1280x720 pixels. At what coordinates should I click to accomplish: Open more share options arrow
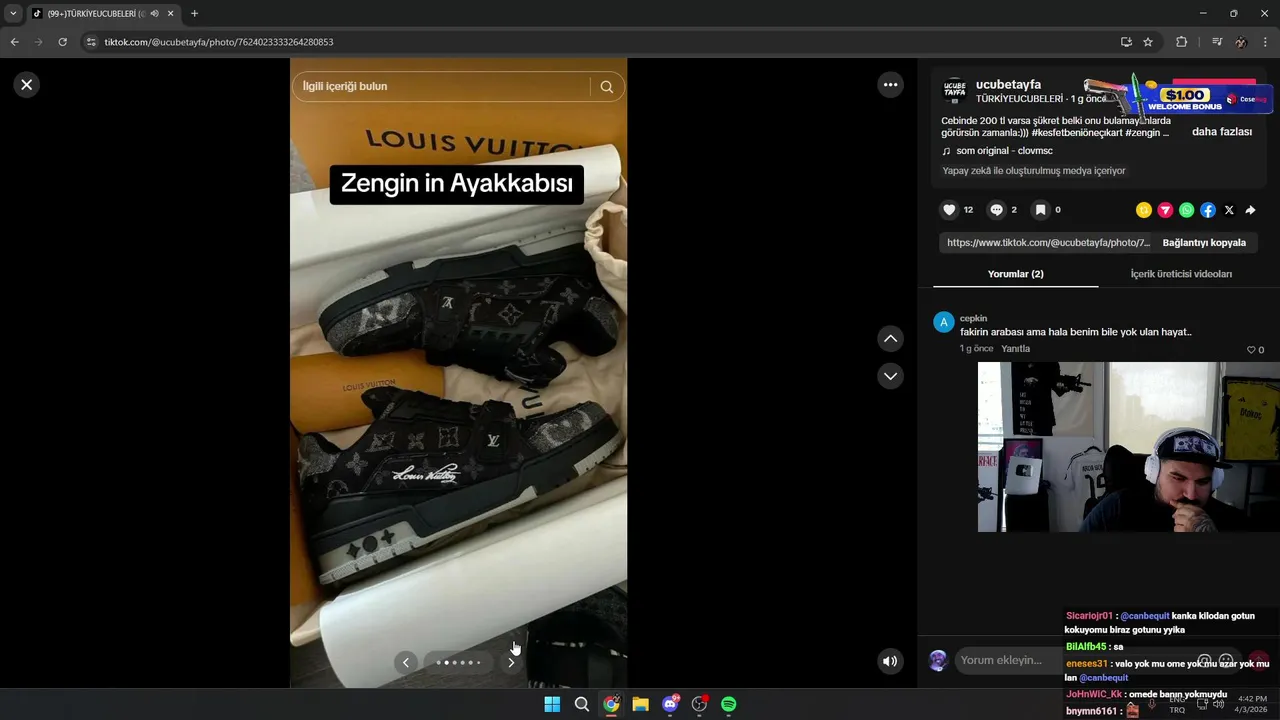pyautogui.click(x=1250, y=210)
